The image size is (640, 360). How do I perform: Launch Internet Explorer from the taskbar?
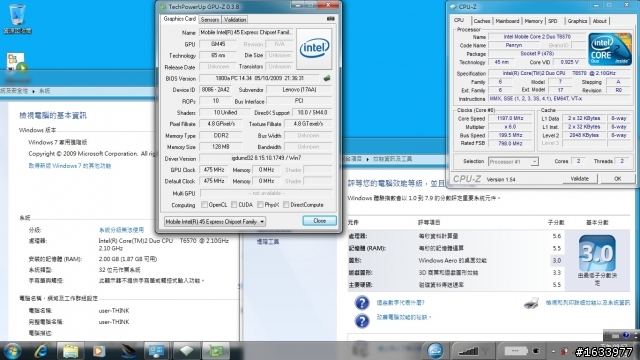[41, 351]
